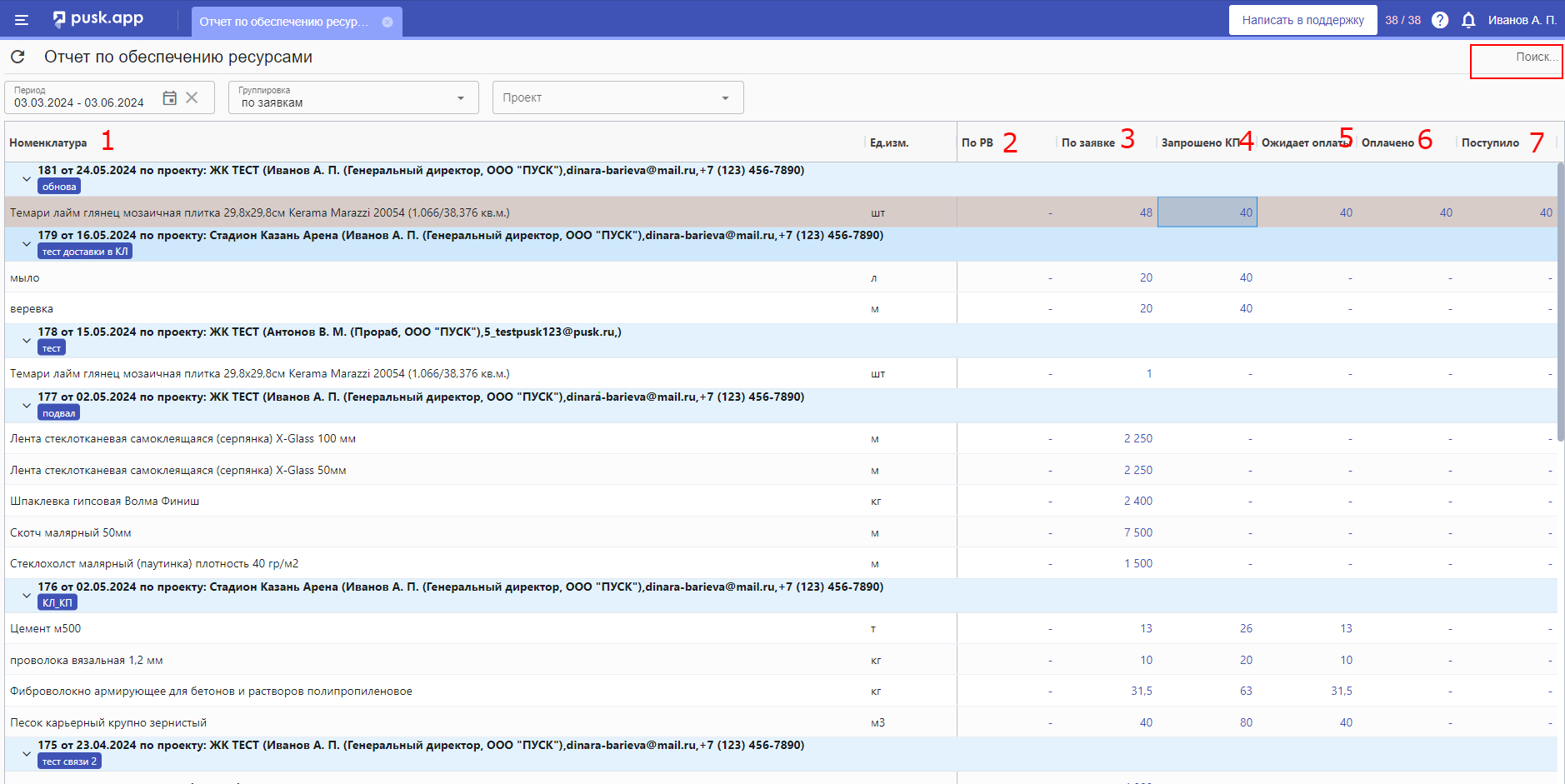Click the По заявке column header
The width and height of the screenshot is (1565, 784).
(1088, 142)
